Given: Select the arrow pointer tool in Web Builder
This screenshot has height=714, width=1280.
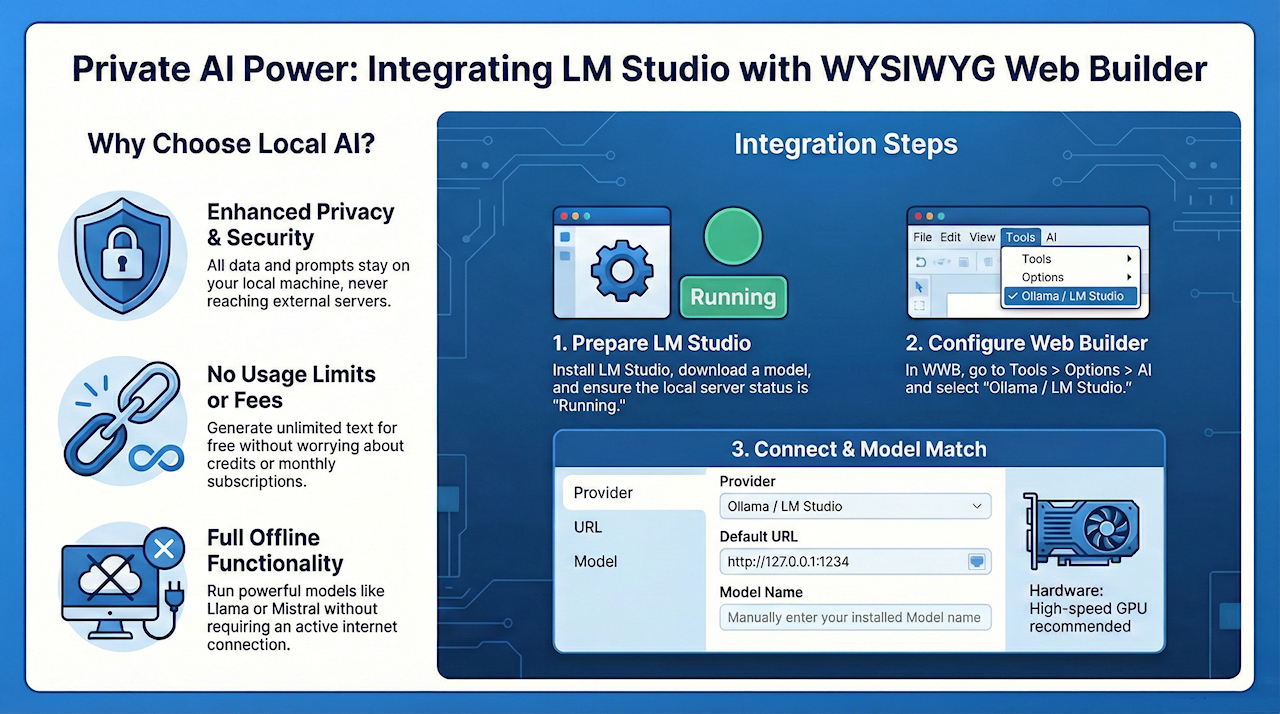Looking at the screenshot, I should point(919,286).
